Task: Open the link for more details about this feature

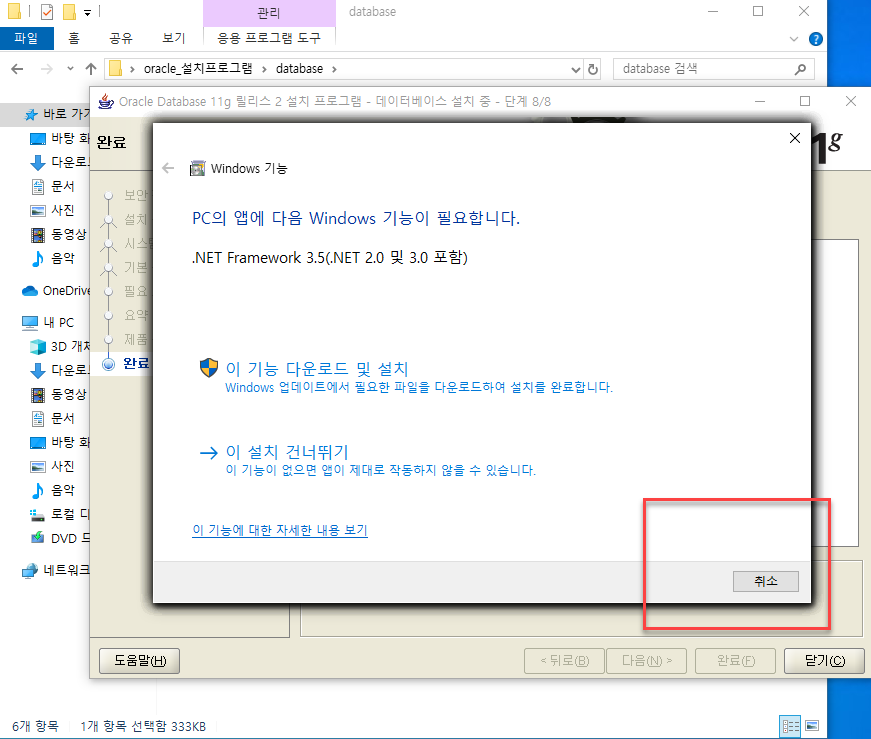Action: click(280, 530)
